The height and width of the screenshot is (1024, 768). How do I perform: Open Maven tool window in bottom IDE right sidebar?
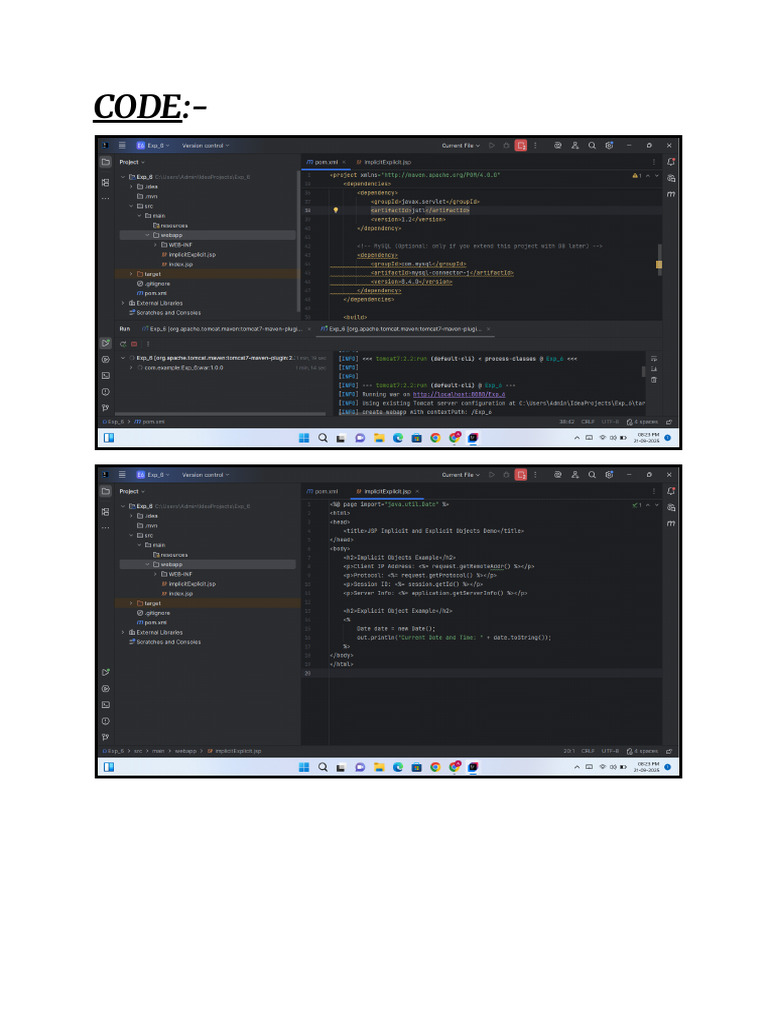click(x=671, y=523)
